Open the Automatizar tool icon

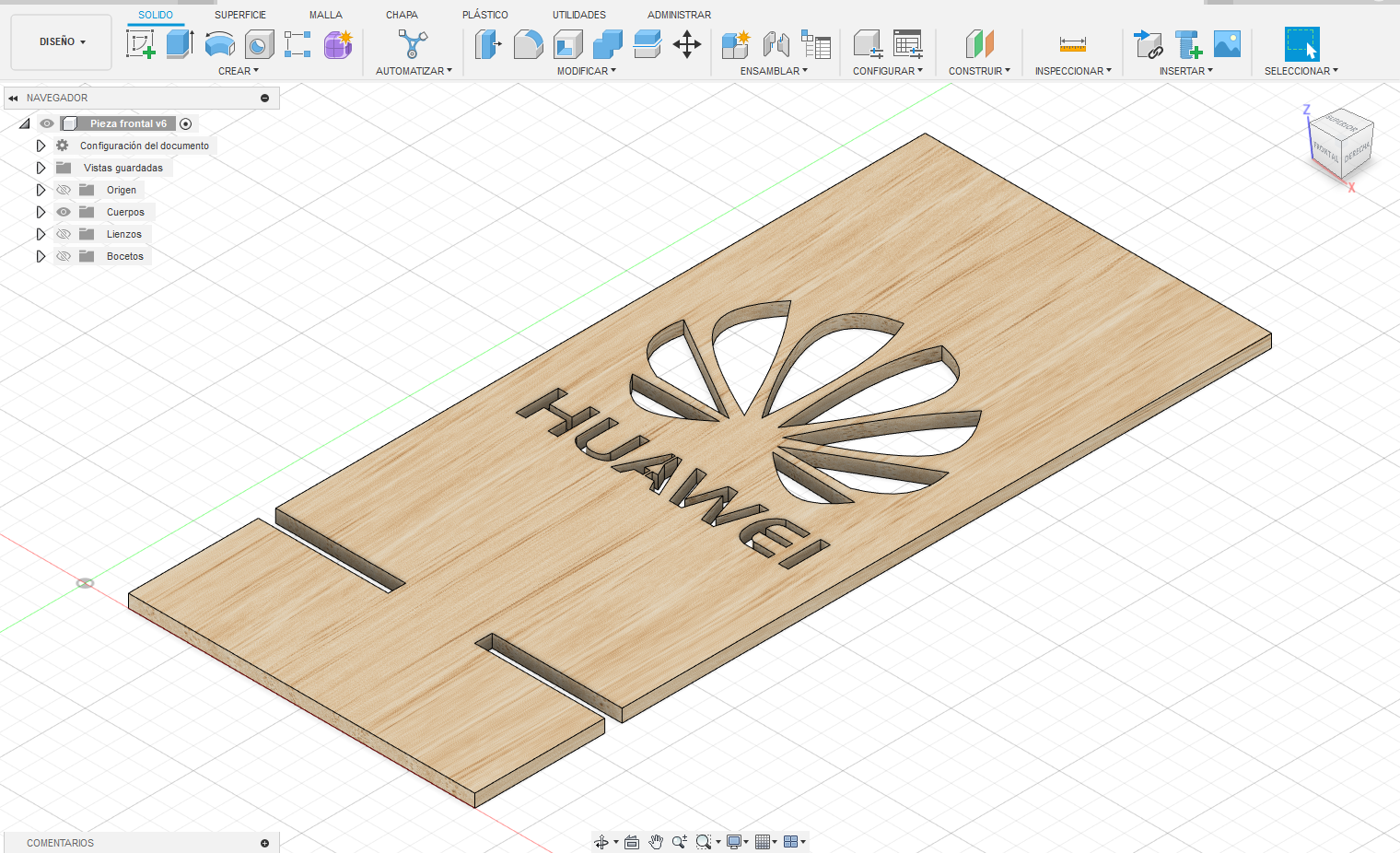click(413, 44)
